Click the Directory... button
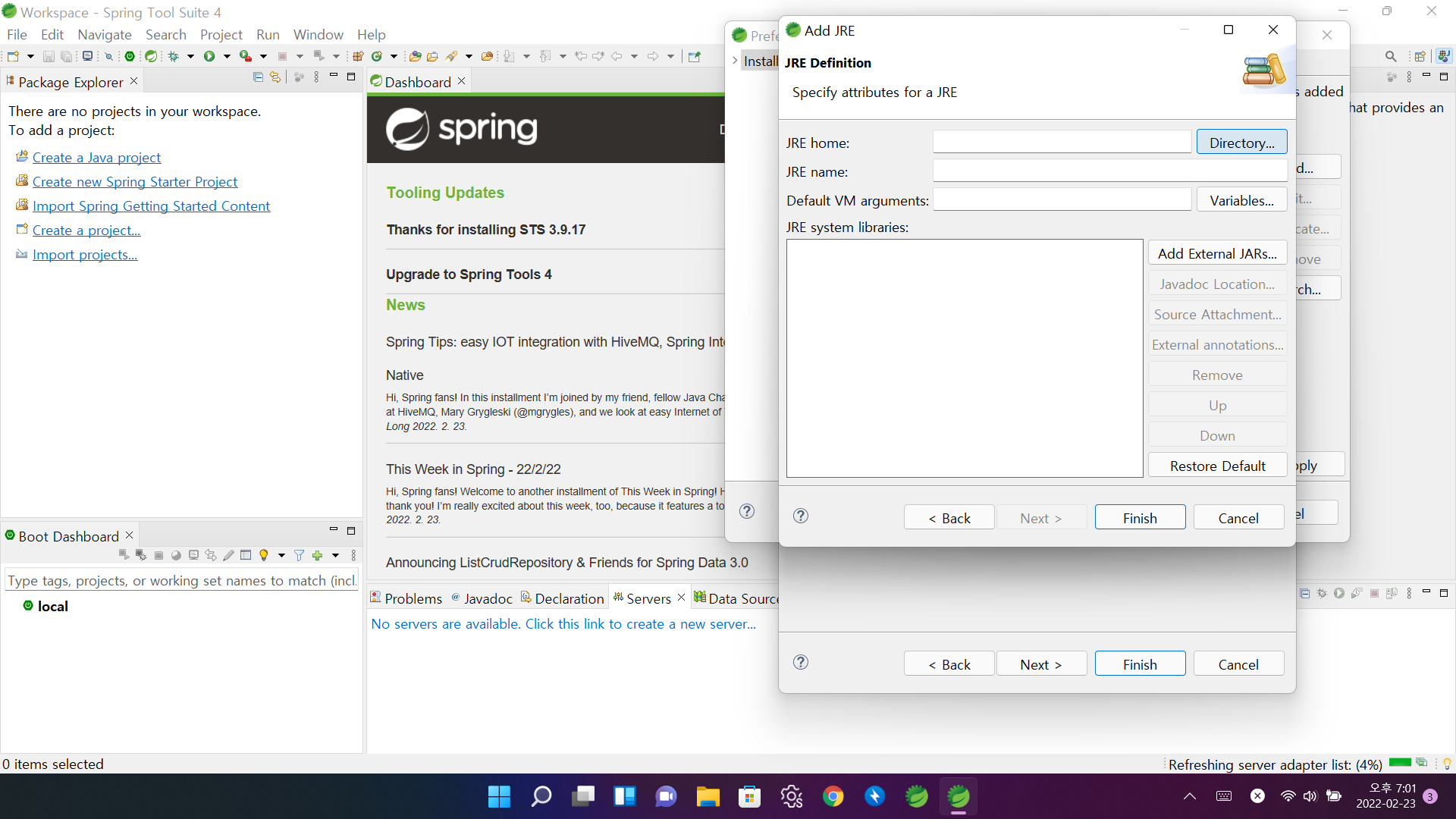Screen dimensions: 1456x819 pyautogui.click(x=1241, y=143)
